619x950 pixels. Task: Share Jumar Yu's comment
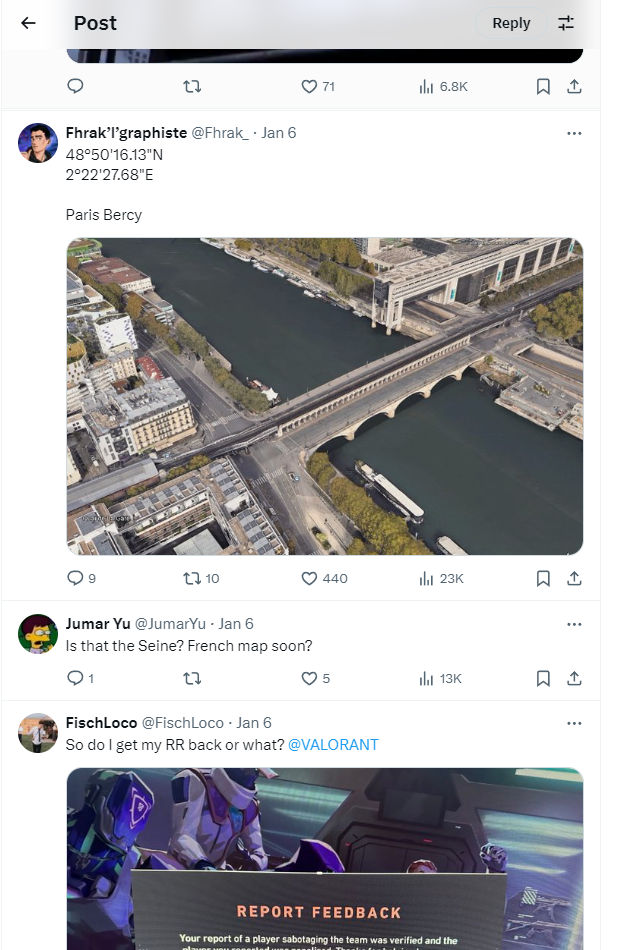click(x=574, y=678)
